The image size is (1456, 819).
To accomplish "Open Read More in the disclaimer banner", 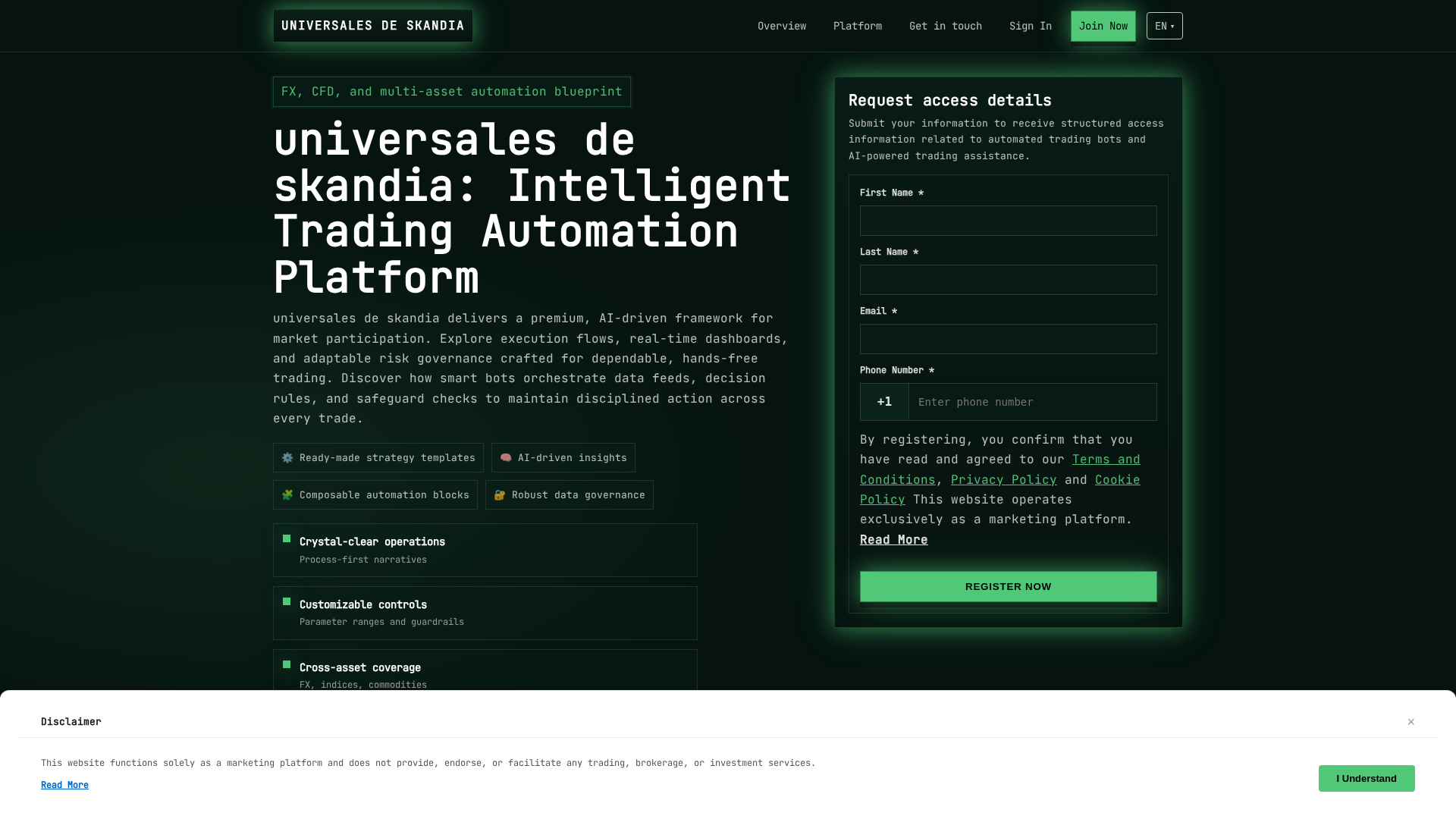I will (x=64, y=785).
